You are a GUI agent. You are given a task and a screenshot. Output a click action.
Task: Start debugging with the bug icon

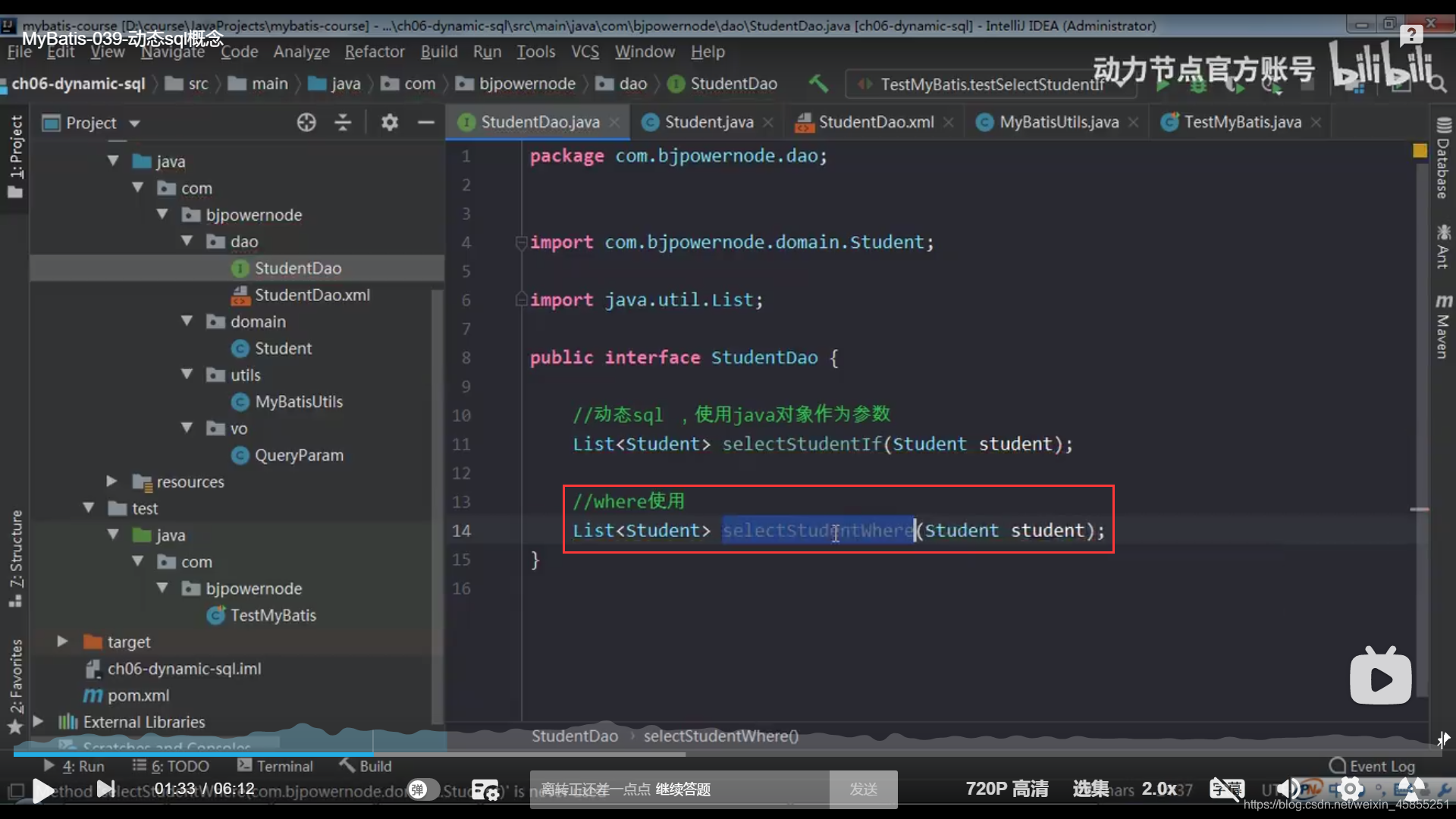[x=1198, y=85]
